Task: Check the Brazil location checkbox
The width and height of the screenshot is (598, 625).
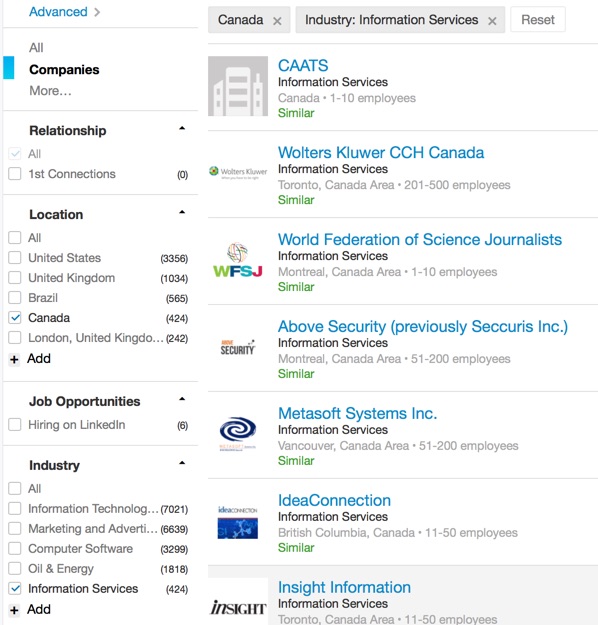Action: [x=15, y=297]
